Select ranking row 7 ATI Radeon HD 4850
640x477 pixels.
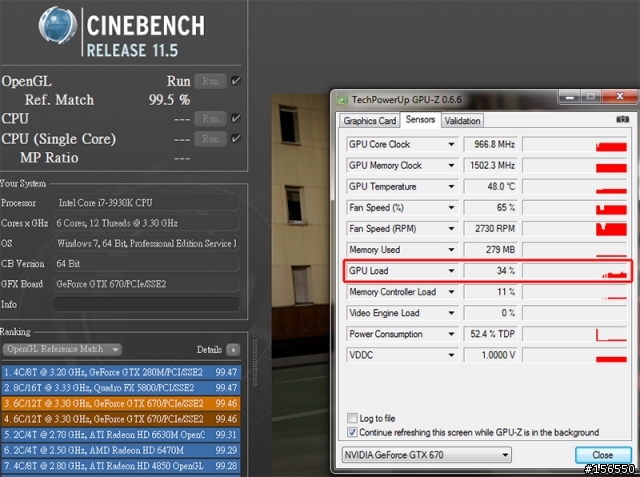pos(121,466)
